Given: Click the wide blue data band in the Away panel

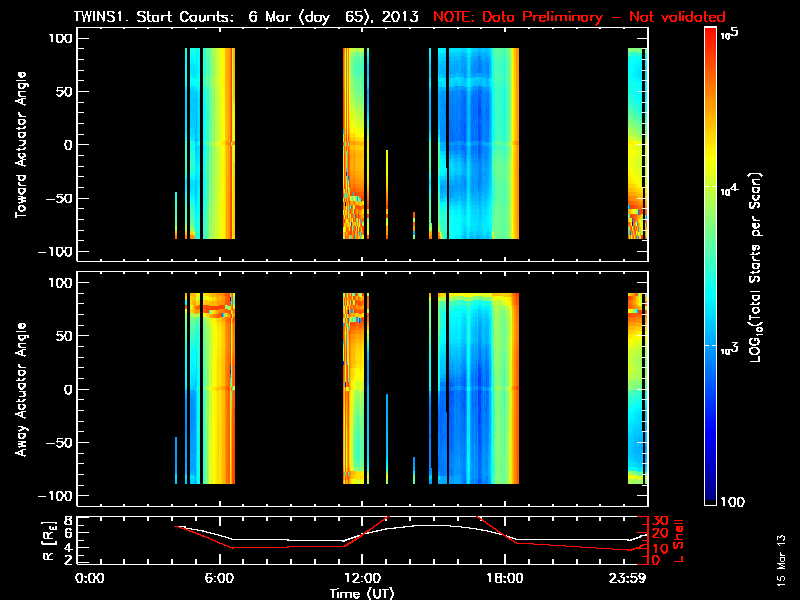Looking at the screenshot, I should pyautogui.click(x=480, y=389).
